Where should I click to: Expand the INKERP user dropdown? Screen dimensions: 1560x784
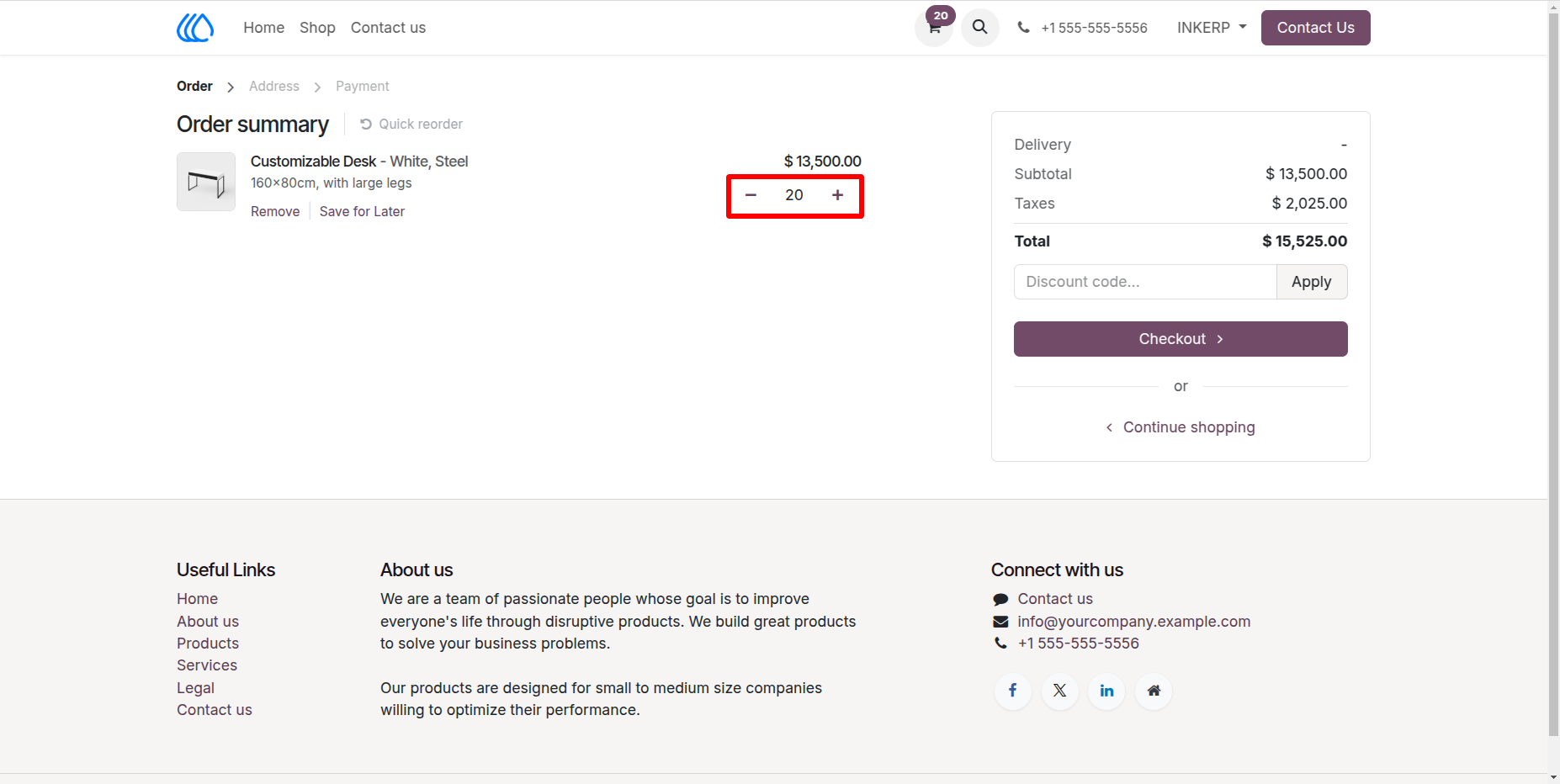[1212, 28]
